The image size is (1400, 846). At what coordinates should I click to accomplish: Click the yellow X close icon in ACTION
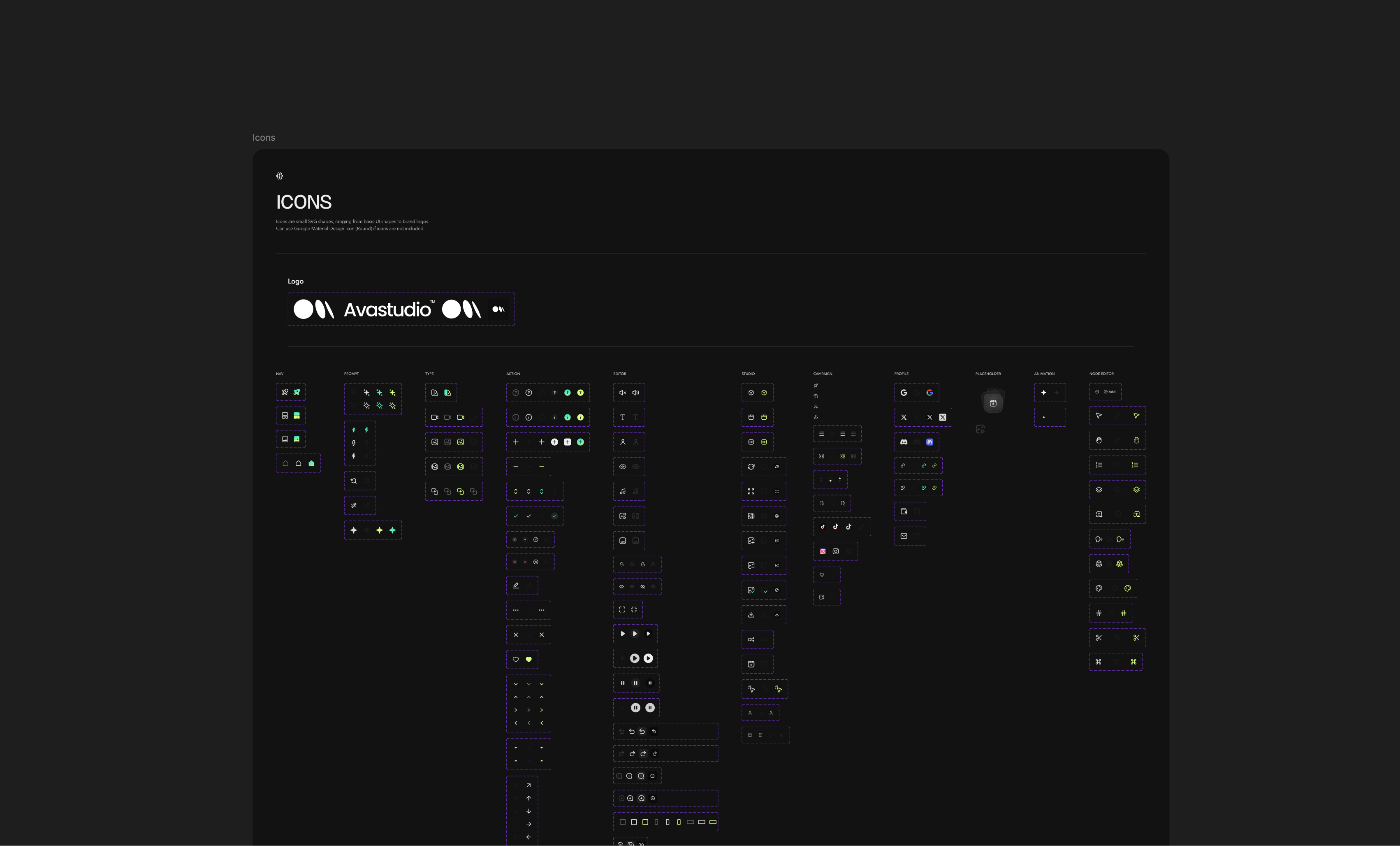tap(542, 634)
